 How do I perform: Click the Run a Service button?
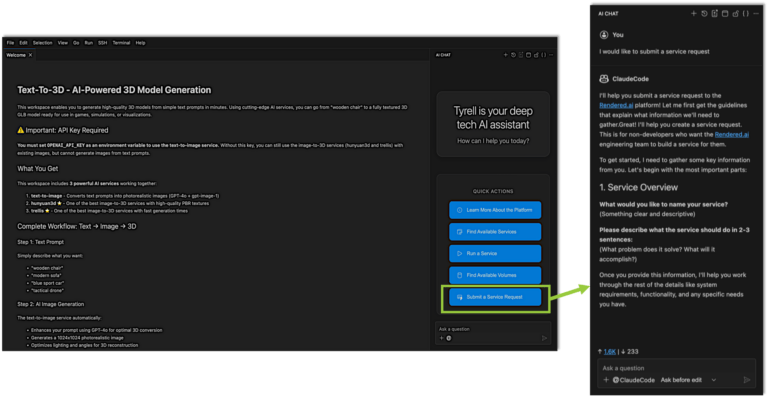pos(495,254)
